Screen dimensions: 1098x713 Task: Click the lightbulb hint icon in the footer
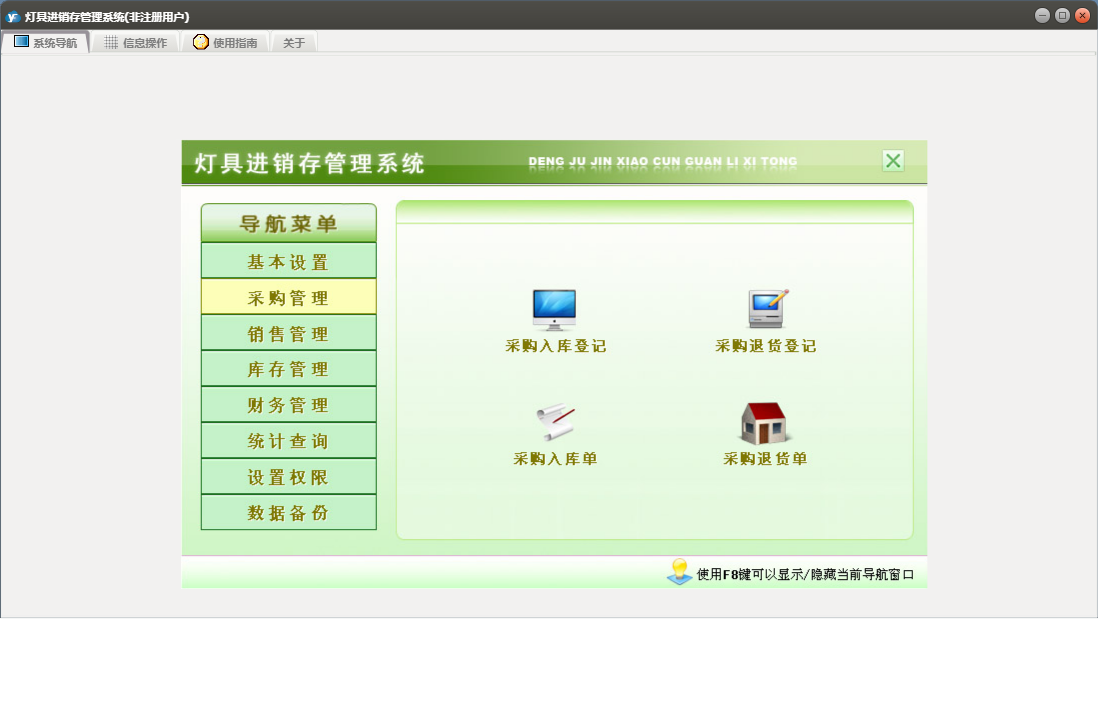pos(679,572)
